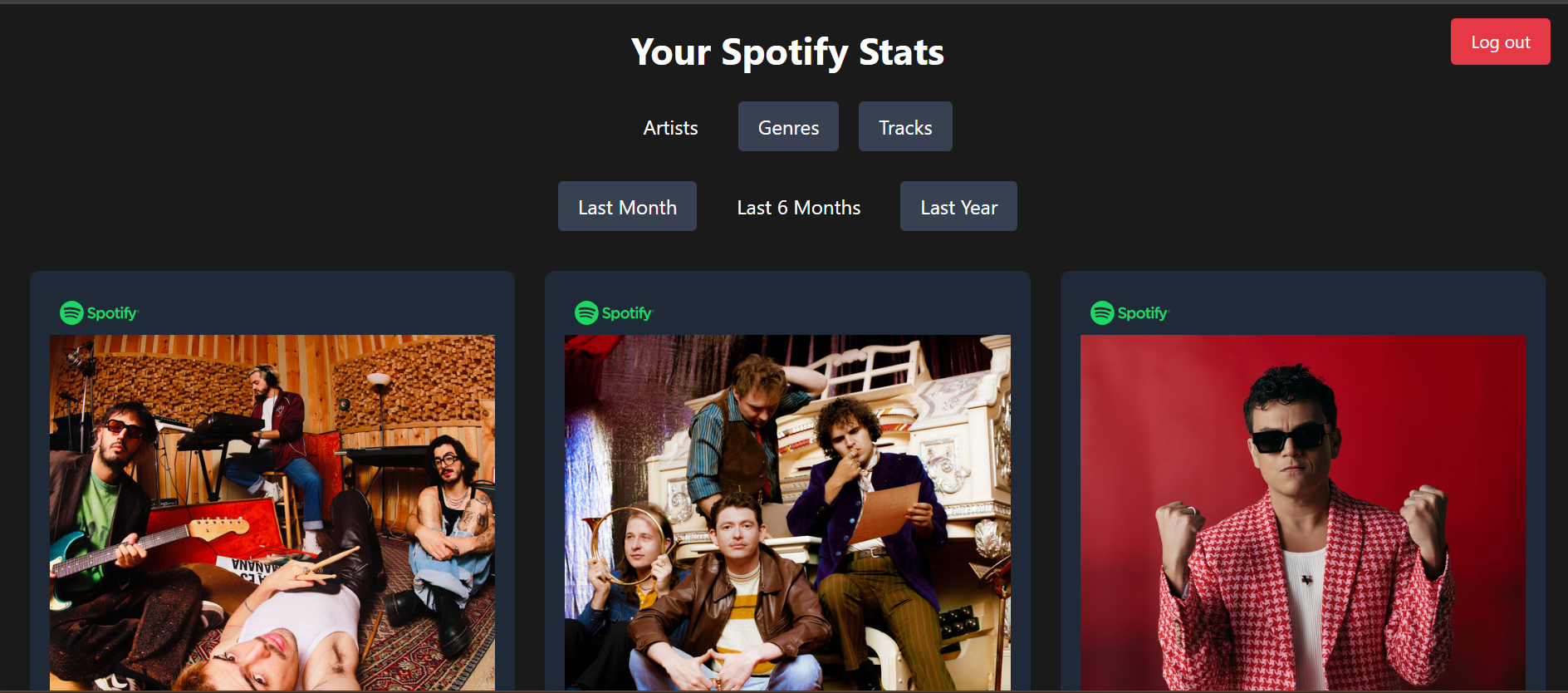Click the Spotify wordmark text in the middle card

627,313
